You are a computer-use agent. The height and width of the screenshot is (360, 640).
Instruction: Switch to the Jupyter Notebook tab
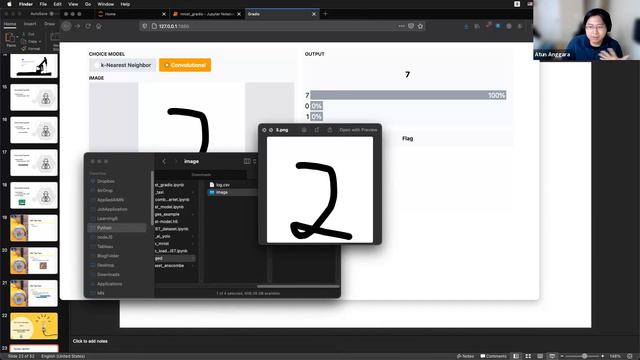coord(207,14)
